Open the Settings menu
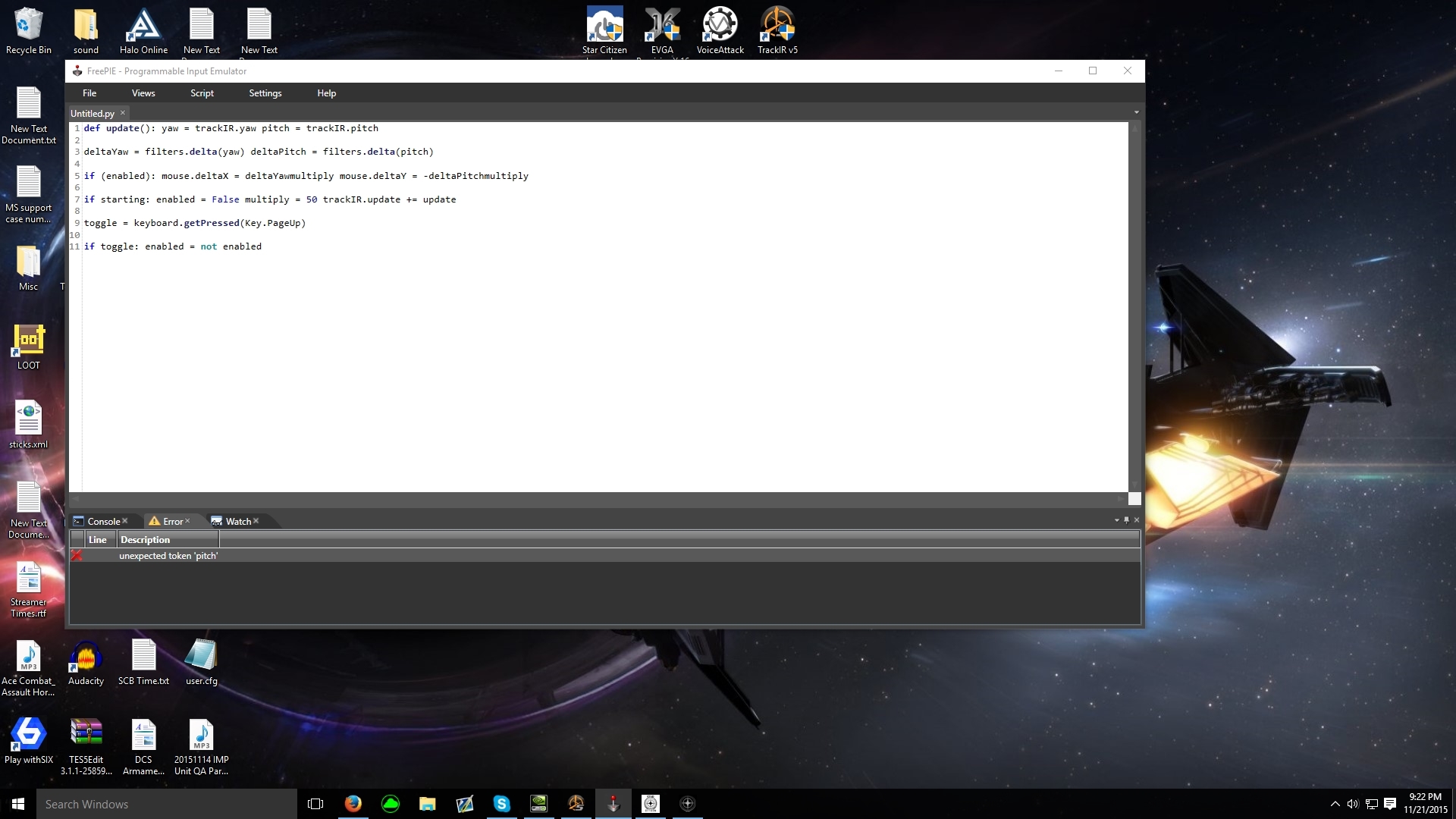Screen dimensions: 1456x819 click(x=265, y=93)
